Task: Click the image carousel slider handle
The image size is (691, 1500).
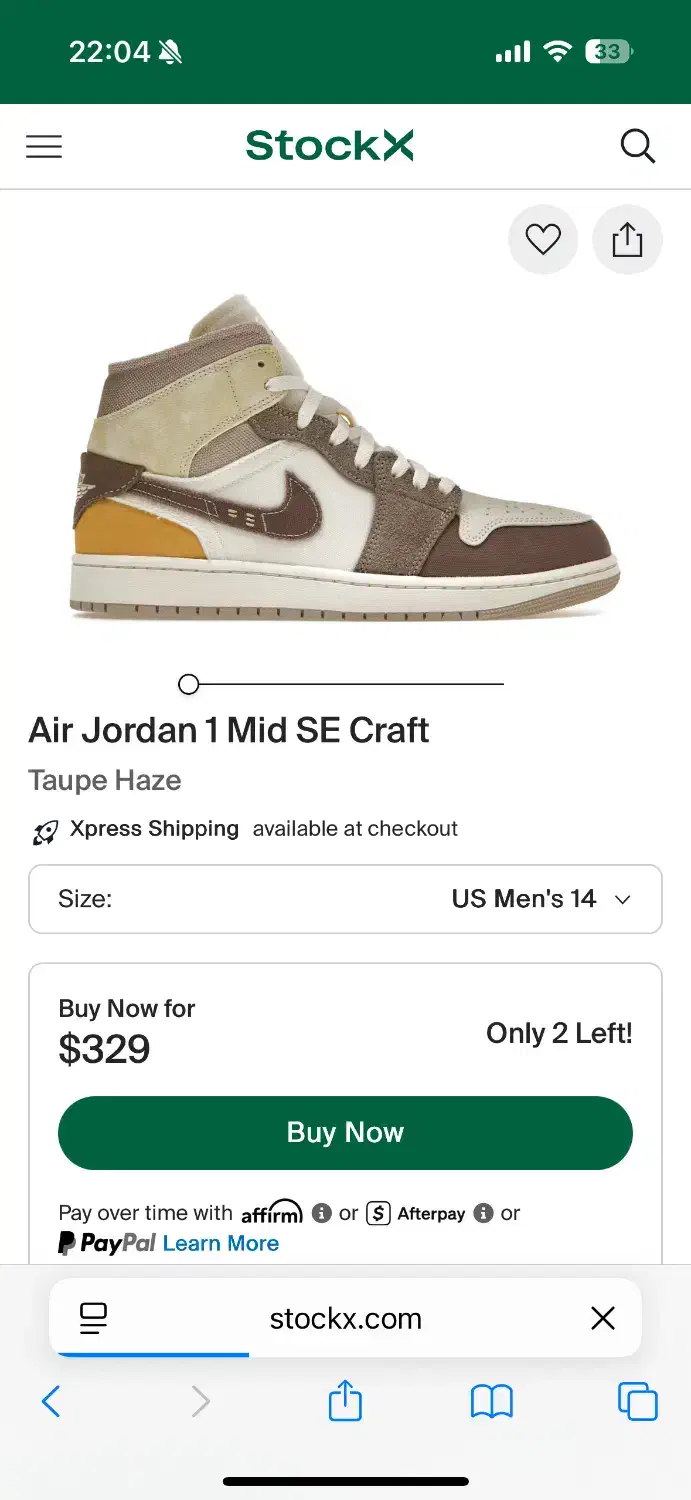Action: coord(188,684)
